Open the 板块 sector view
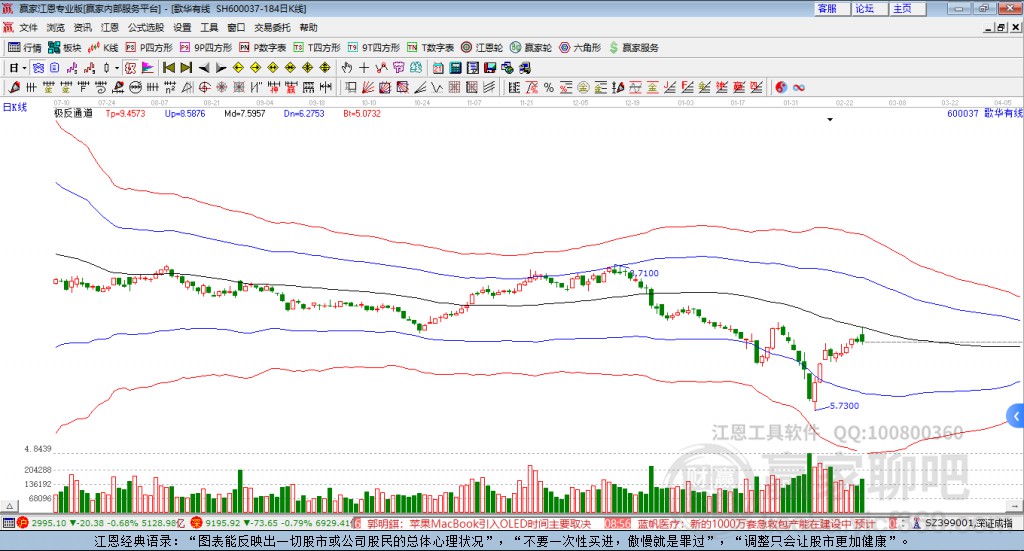This screenshot has width=1024, height=551. [x=64, y=48]
